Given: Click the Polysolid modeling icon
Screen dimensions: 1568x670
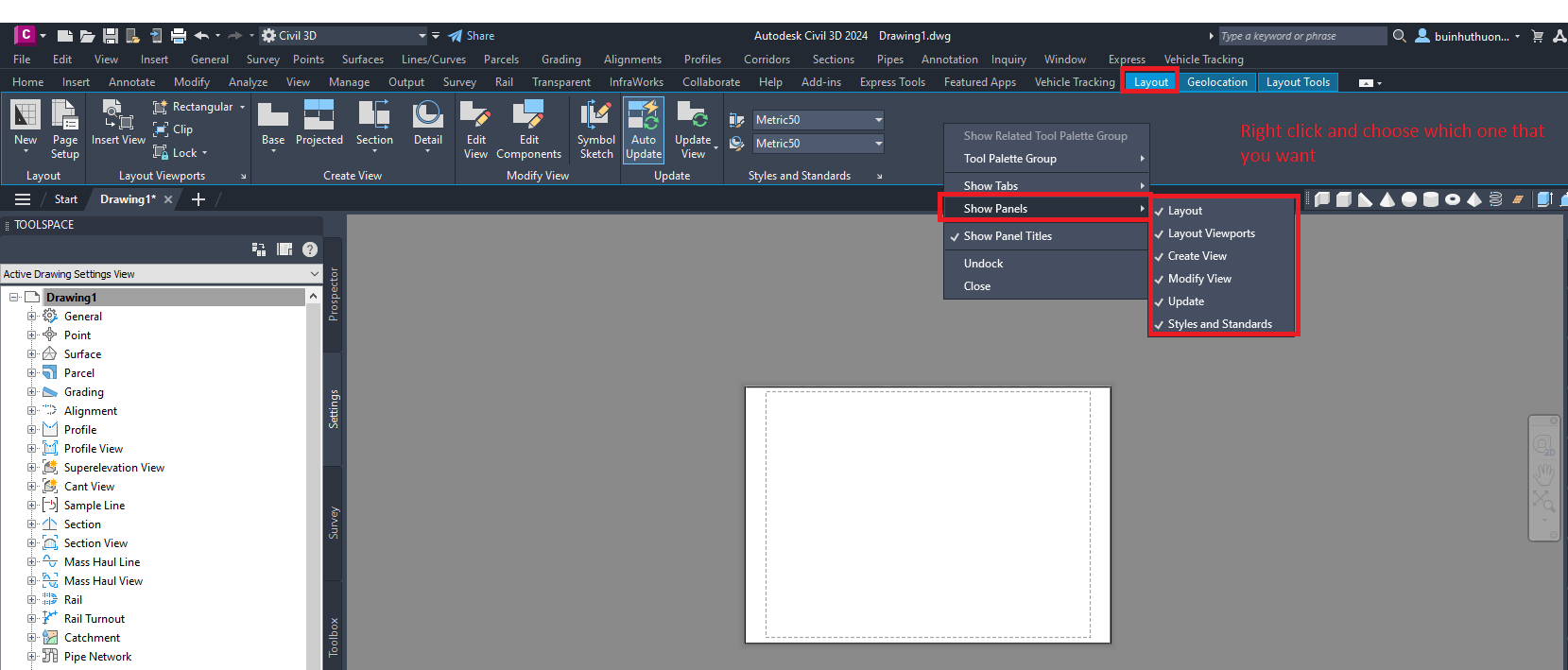Looking at the screenshot, I should pos(1322,199).
